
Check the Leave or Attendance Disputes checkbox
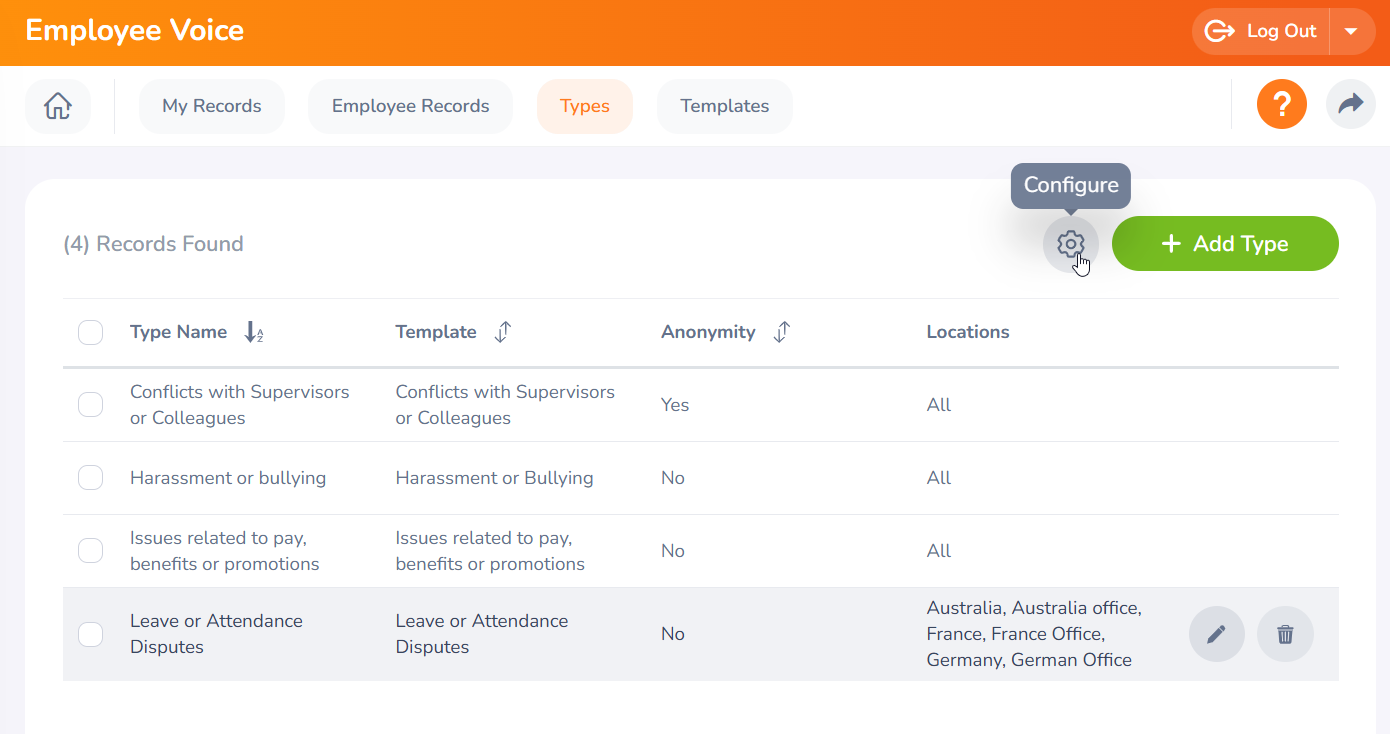91,634
